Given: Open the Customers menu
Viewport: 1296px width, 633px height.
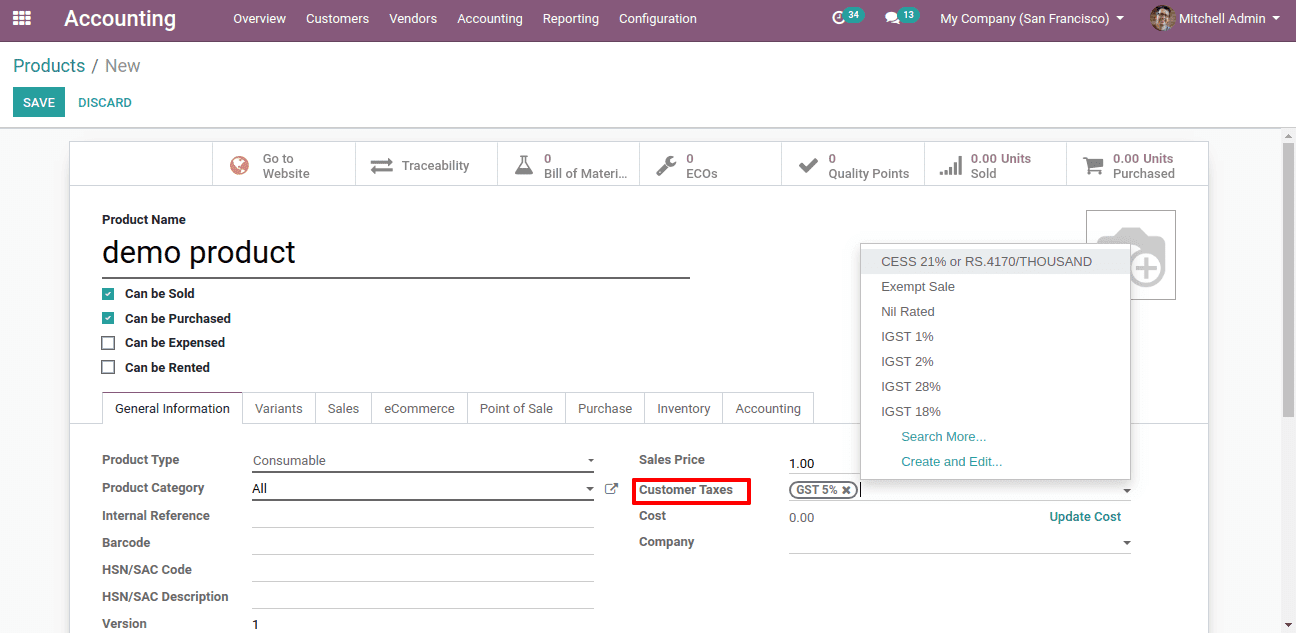Looking at the screenshot, I should (x=337, y=18).
